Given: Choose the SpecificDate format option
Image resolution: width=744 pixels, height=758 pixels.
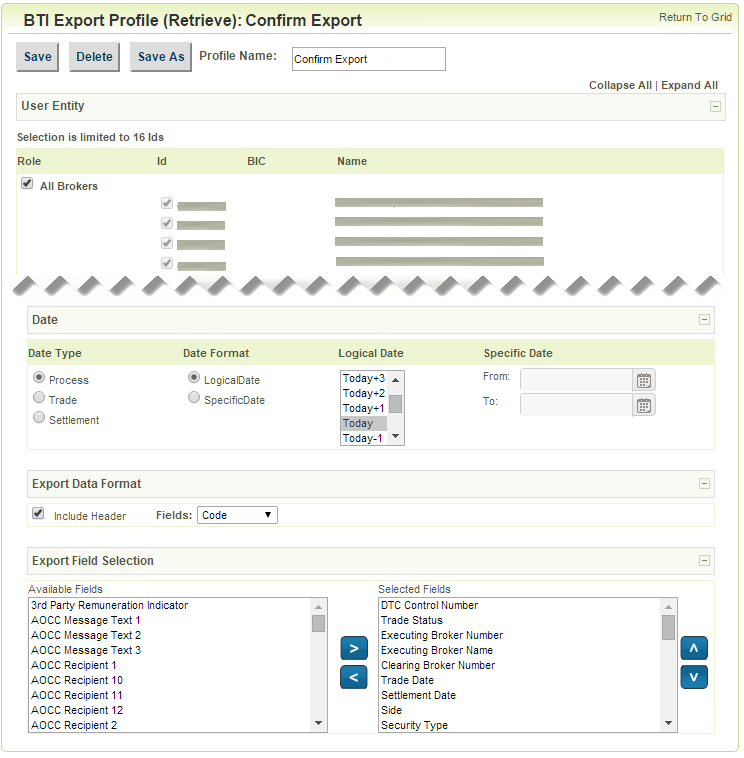Looking at the screenshot, I should 194,398.
